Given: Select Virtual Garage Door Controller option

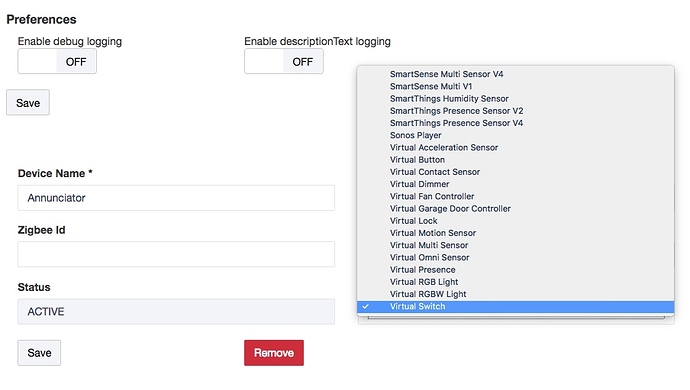Looking at the screenshot, I should (x=515, y=209).
